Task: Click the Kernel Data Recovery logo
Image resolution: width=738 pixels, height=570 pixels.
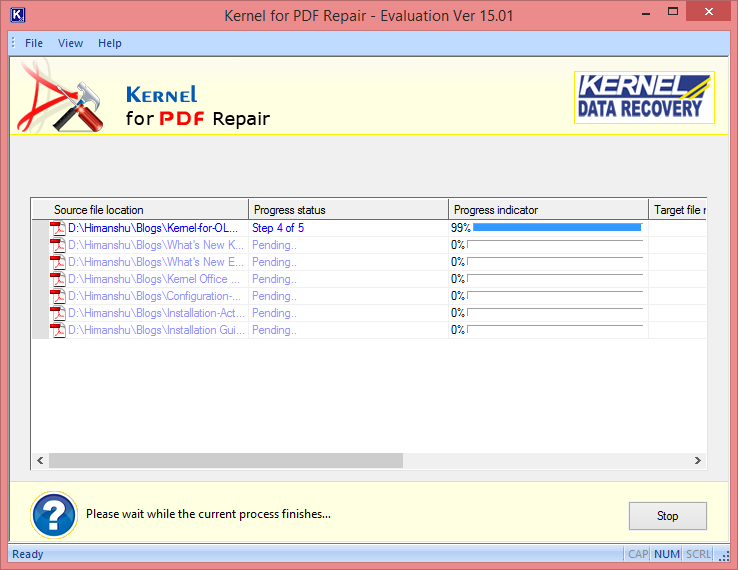Action: [644, 97]
